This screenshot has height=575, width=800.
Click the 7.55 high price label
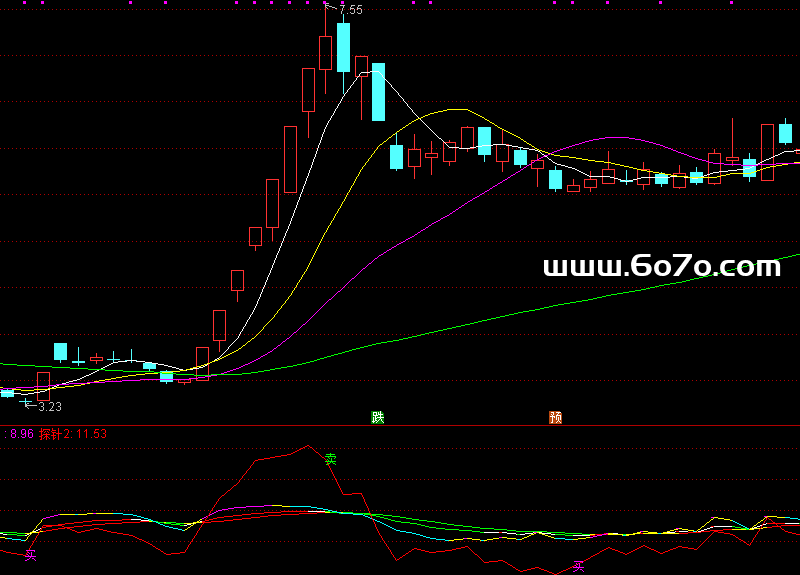pos(351,10)
